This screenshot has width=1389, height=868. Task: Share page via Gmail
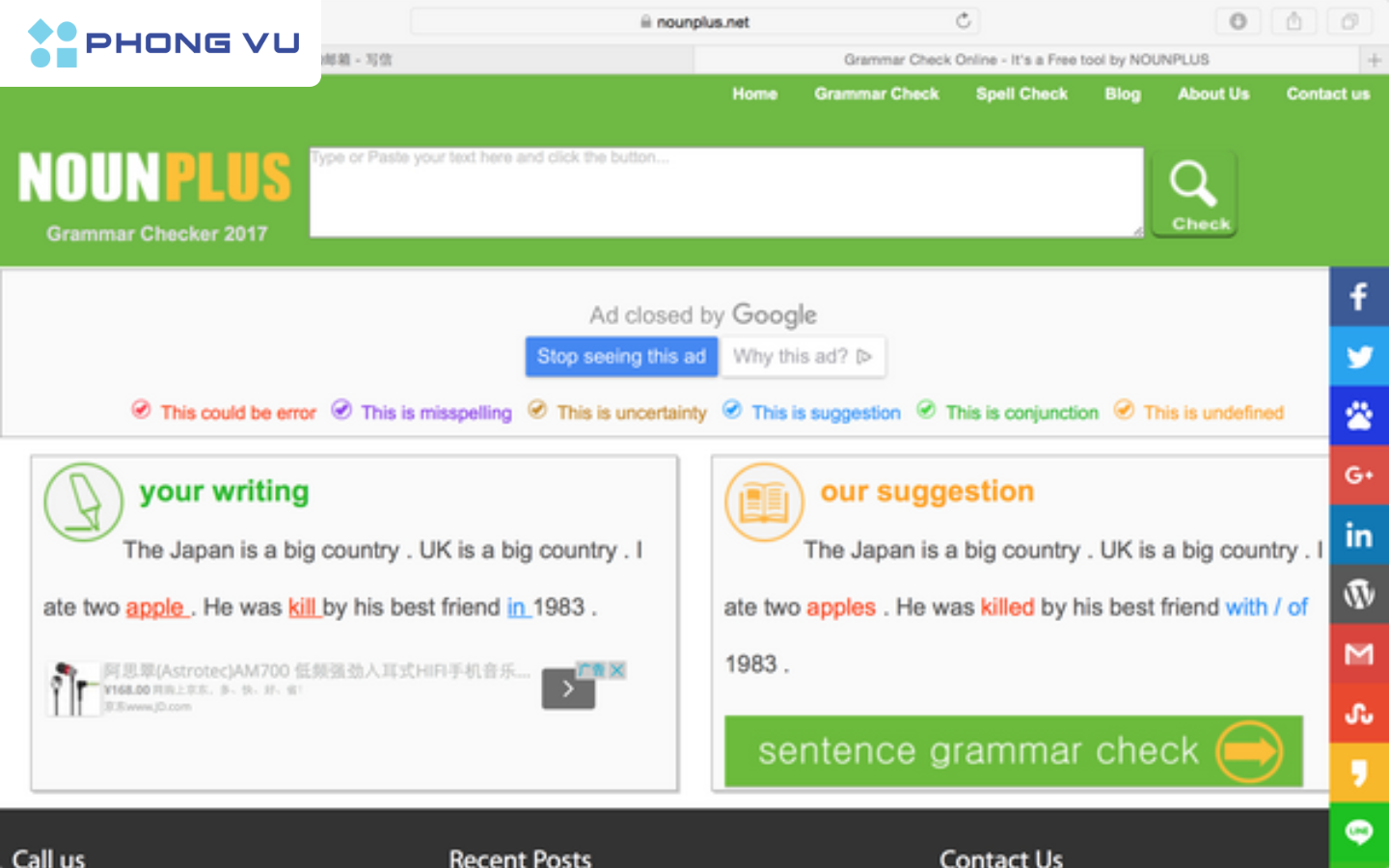1359,654
